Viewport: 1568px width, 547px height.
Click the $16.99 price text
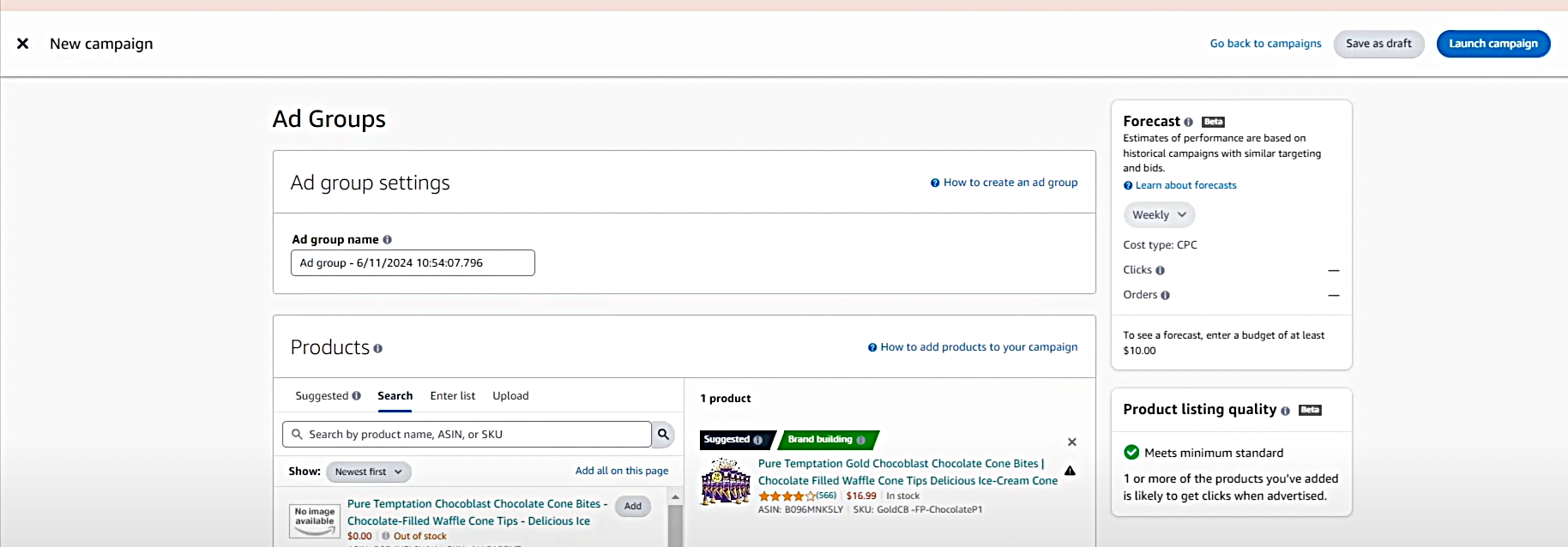tap(861, 496)
